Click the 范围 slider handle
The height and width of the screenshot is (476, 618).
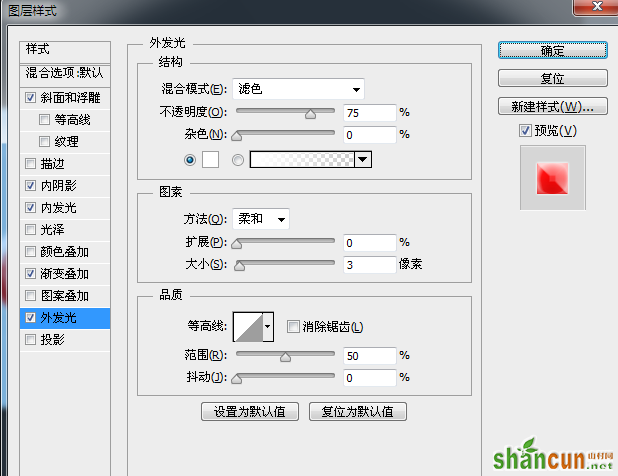pyautogui.click(x=285, y=357)
